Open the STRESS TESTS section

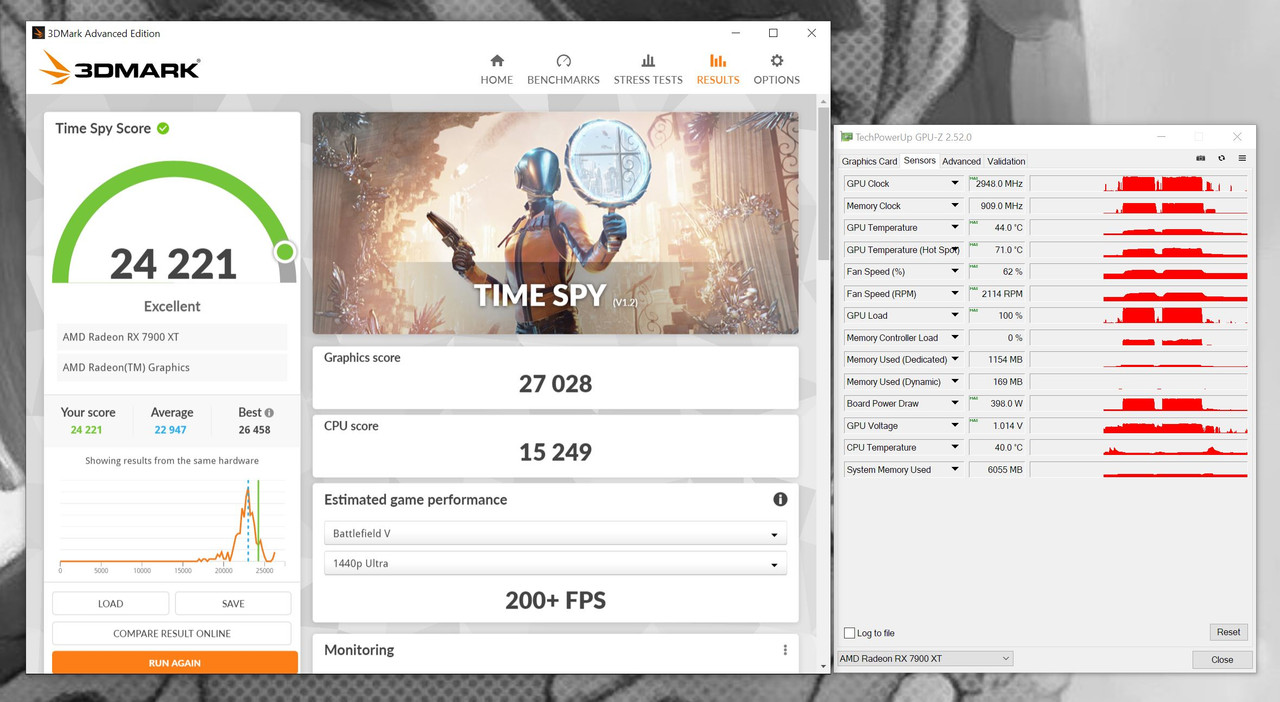point(648,70)
